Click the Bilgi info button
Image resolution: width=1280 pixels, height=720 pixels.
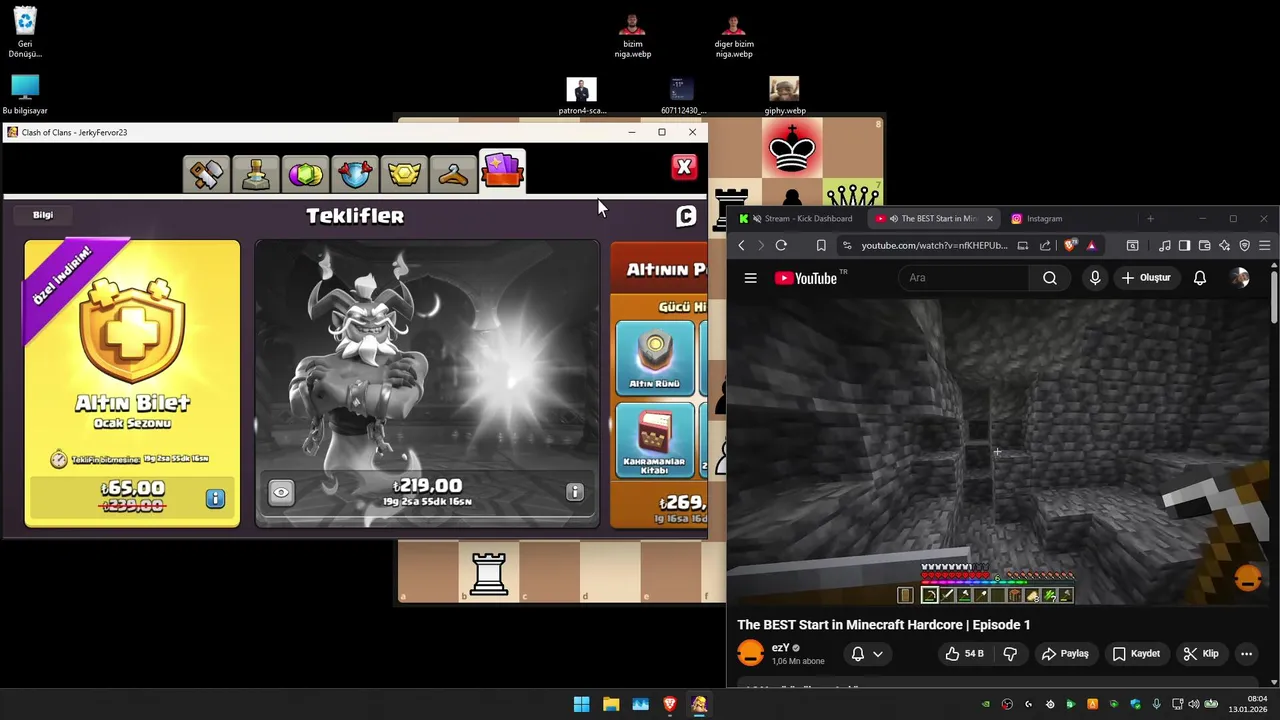pyautogui.click(x=43, y=215)
